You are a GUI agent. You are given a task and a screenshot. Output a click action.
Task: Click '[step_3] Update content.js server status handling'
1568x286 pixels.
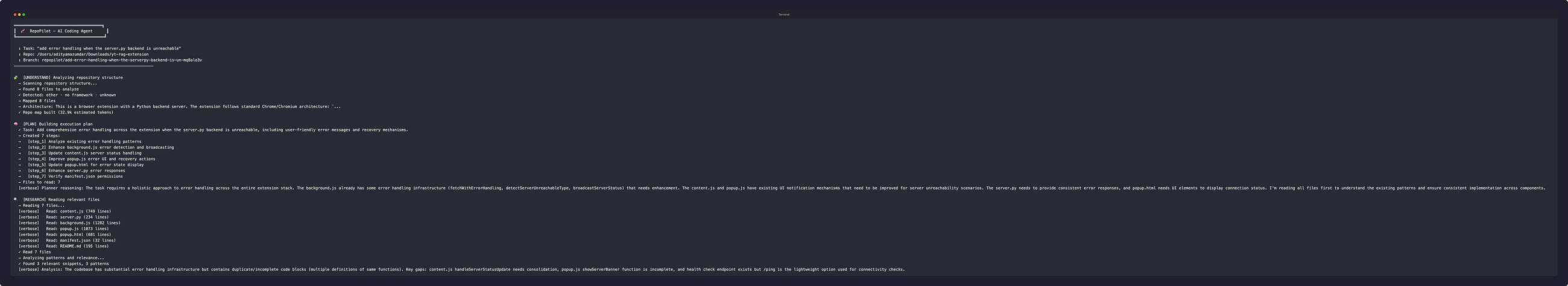click(x=84, y=153)
